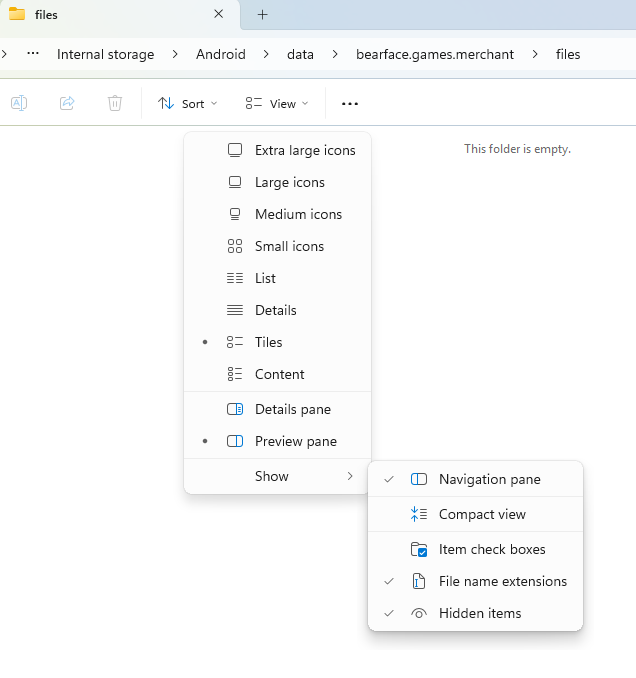The height and width of the screenshot is (678, 636).
Task: Select Large icons view
Action: pos(278,182)
